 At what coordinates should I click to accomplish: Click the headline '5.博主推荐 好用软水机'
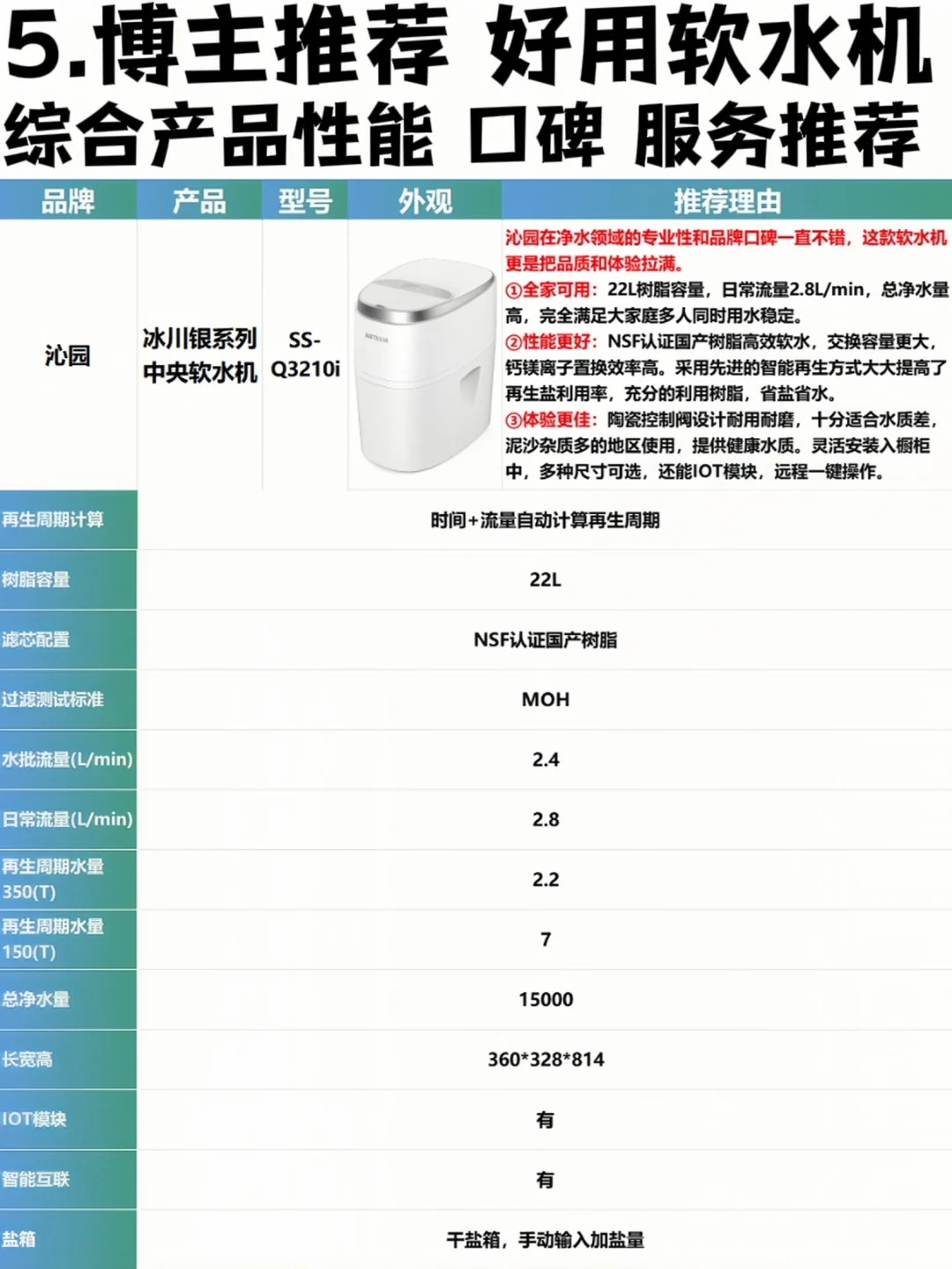pos(468,47)
